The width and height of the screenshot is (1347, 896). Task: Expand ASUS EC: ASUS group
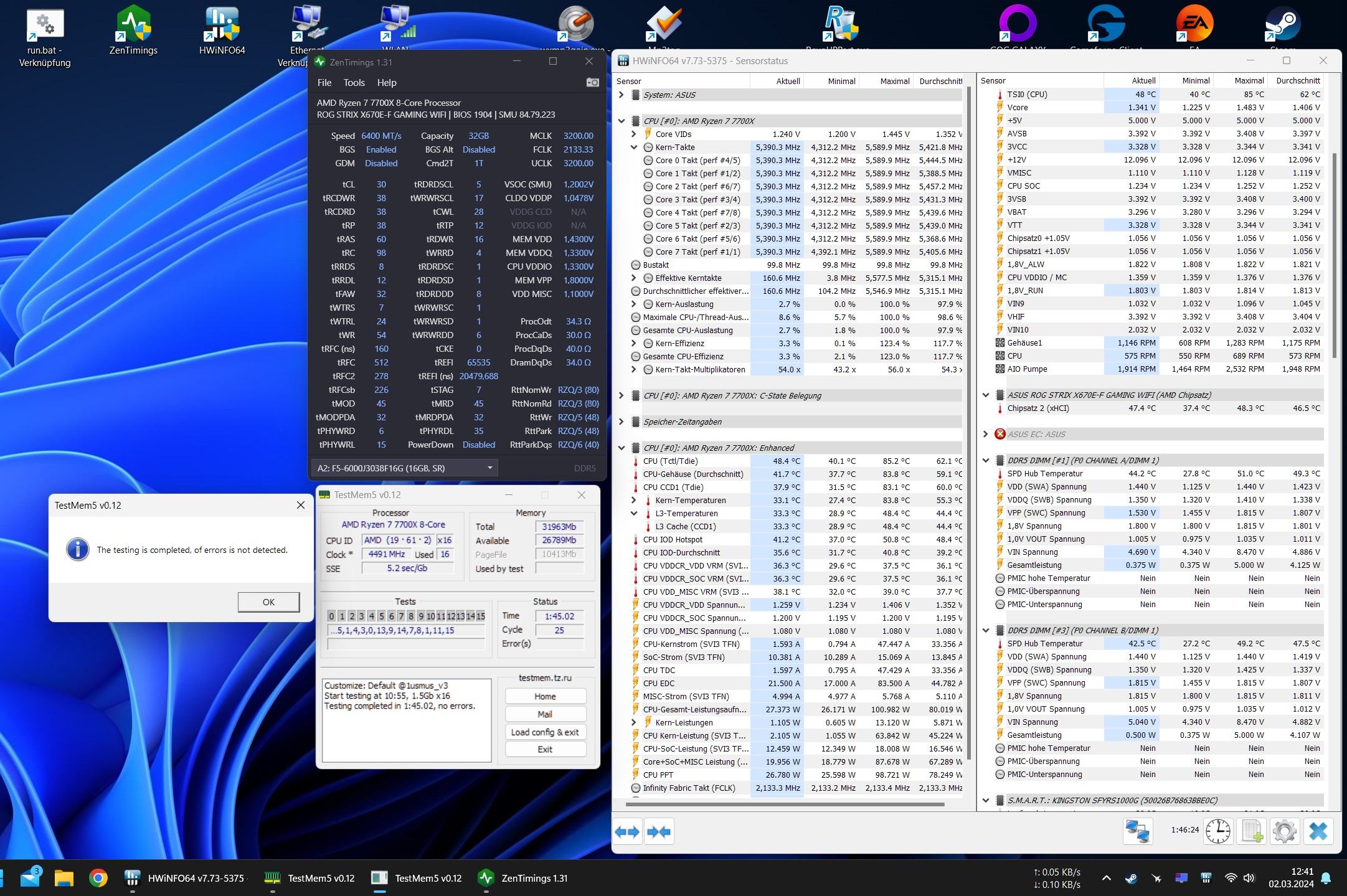point(986,434)
